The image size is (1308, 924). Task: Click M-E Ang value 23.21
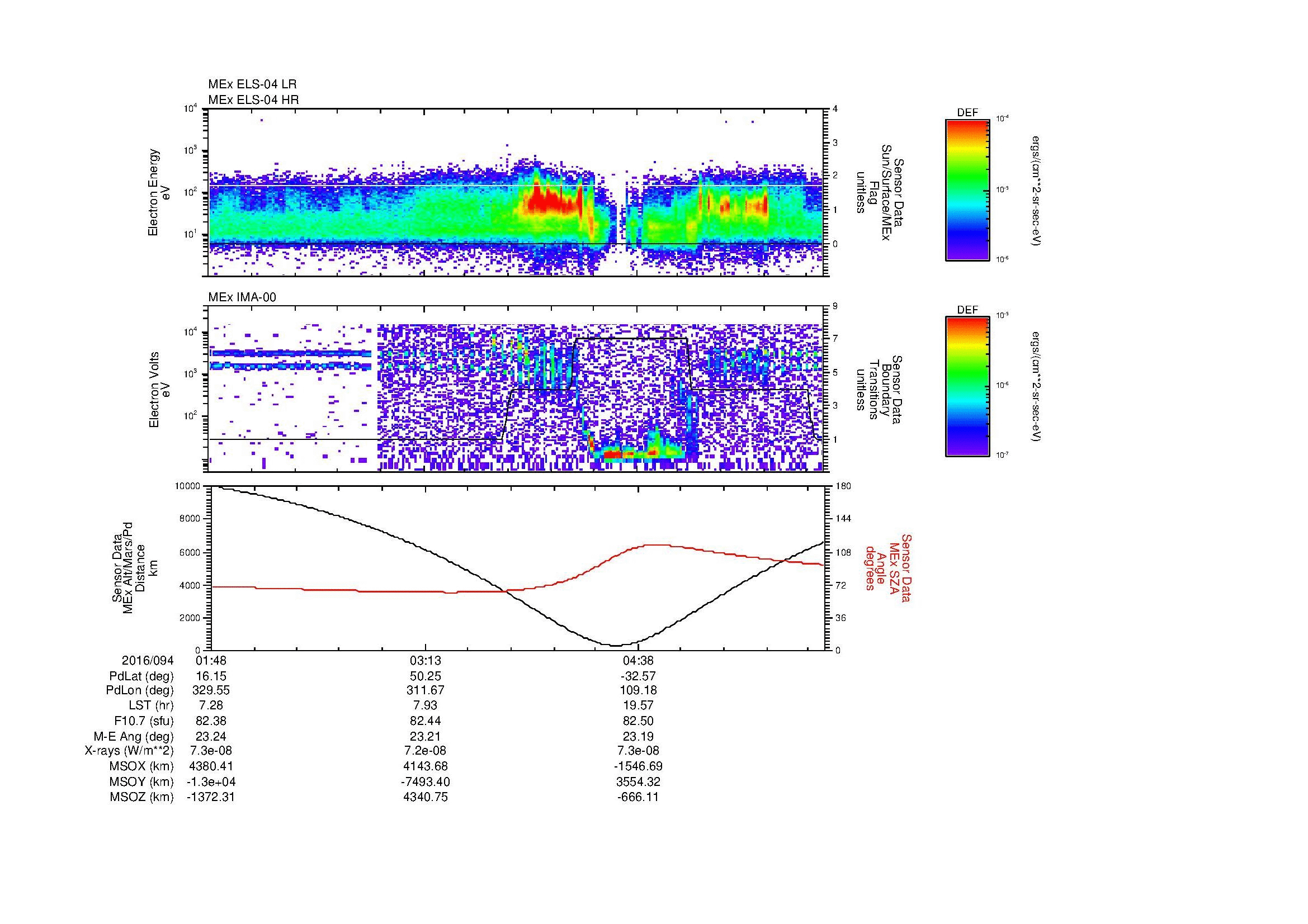click(x=425, y=736)
